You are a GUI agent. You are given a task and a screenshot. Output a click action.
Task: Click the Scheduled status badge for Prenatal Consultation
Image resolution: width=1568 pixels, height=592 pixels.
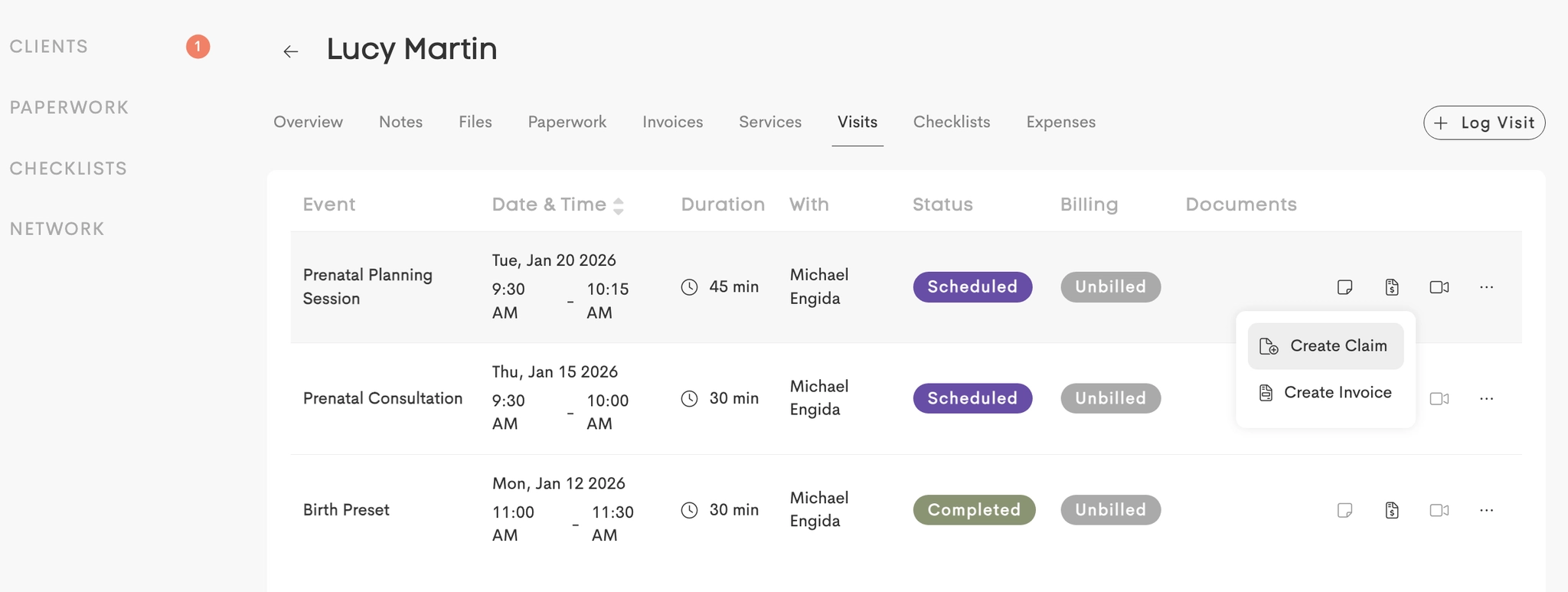tap(972, 399)
